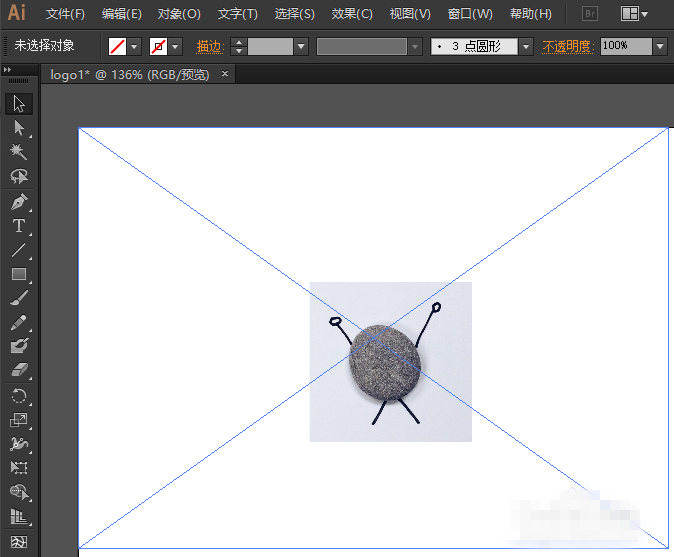Pick the Rectangle tool
674x557 pixels.
19,274
